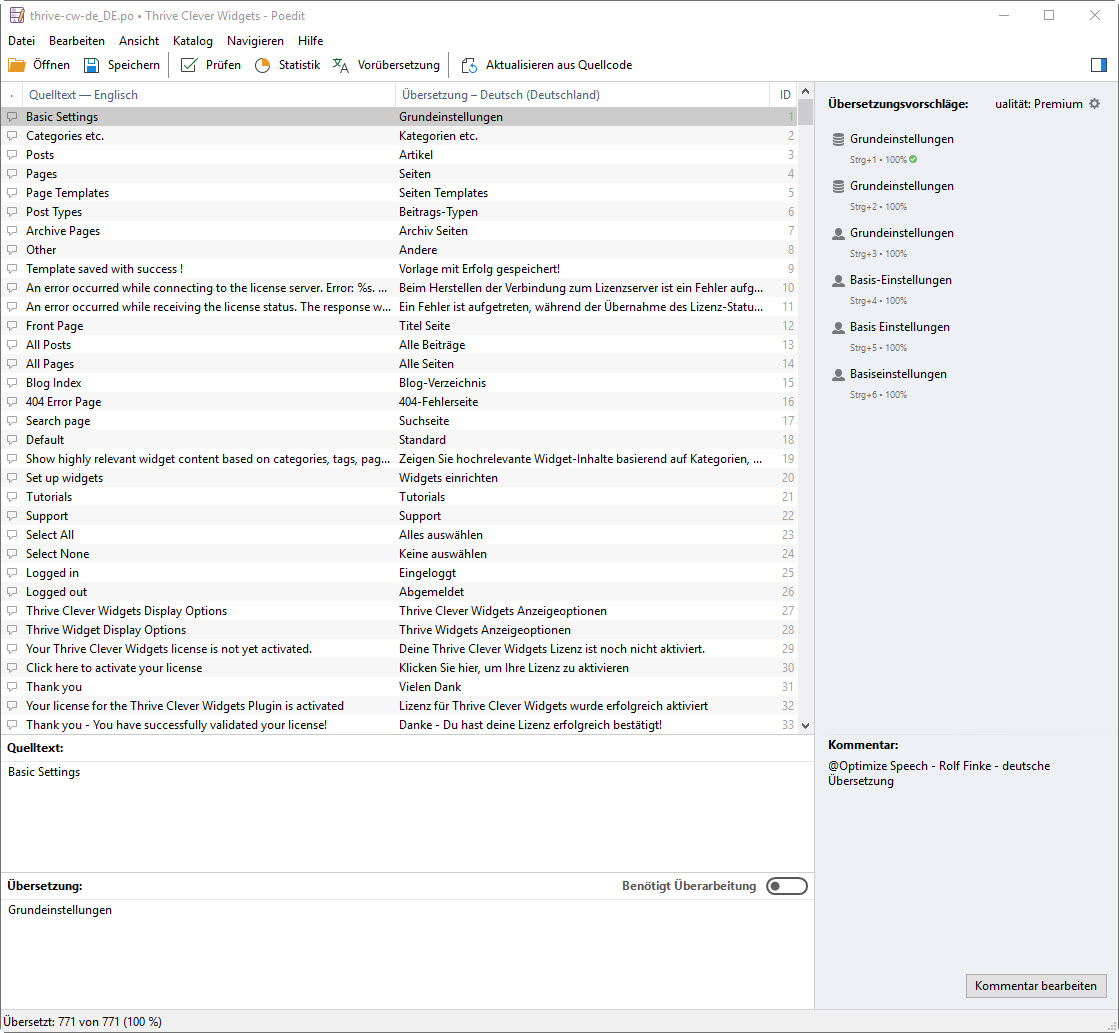Apply suggestion Basis Einstellungen
Image resolution: width=1119 pixels, height=1033 pixels.
[899, 327]
